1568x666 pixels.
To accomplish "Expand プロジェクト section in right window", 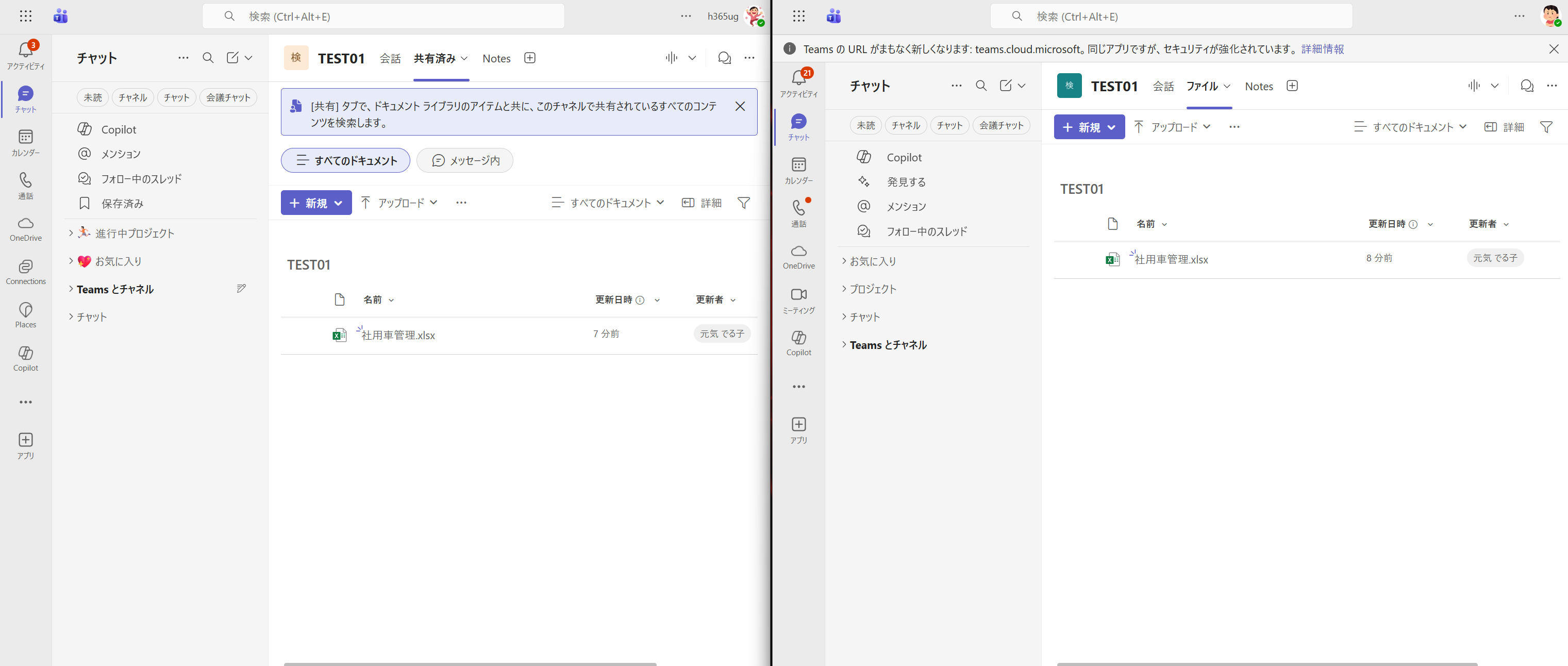I will pyautogui.click(x=872, y=289).
